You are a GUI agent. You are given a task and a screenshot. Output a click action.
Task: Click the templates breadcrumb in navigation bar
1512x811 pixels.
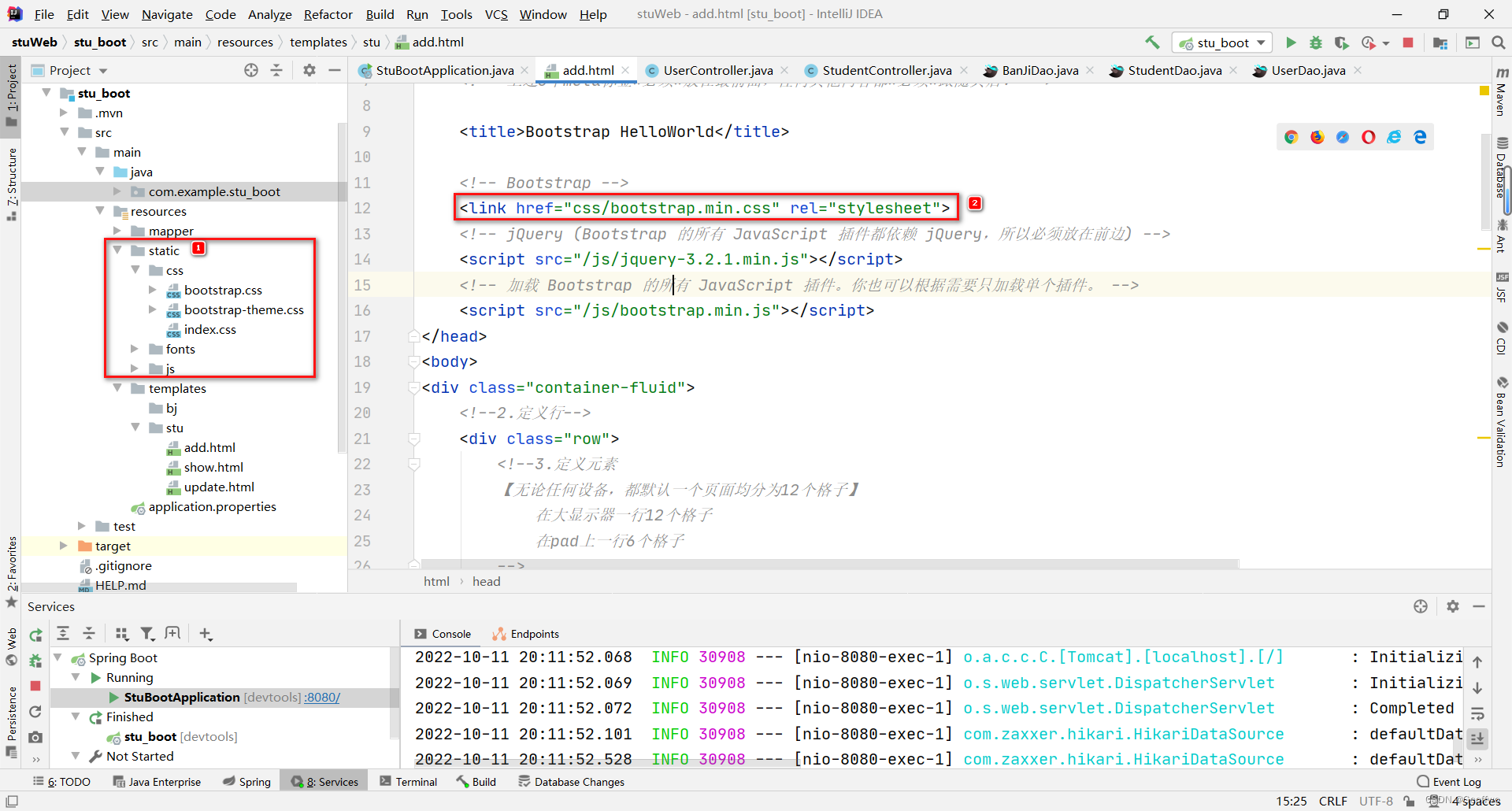coord(318,43)
